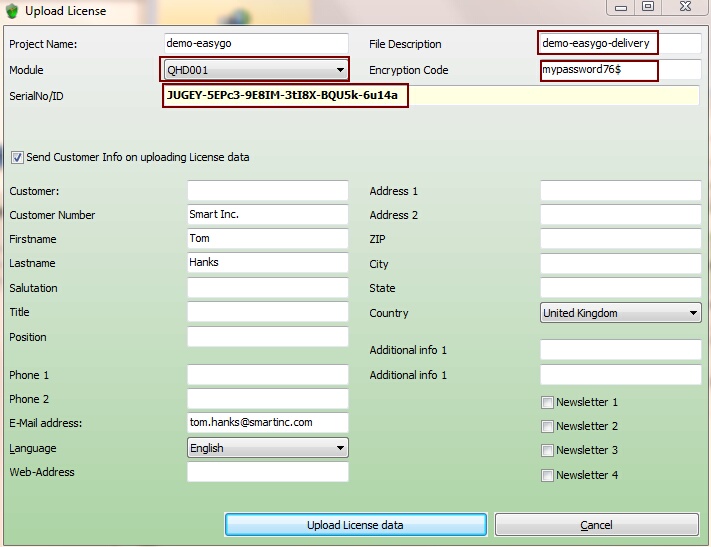The height and width of the screenshot is (547, 711).
Task: Expand the Country dropdown list
Action: click(693, 313)
